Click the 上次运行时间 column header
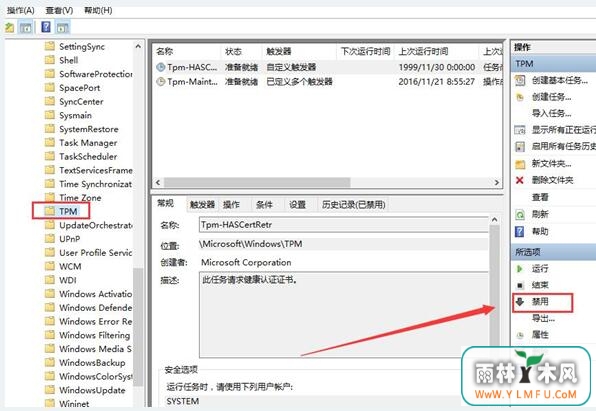 423,51
